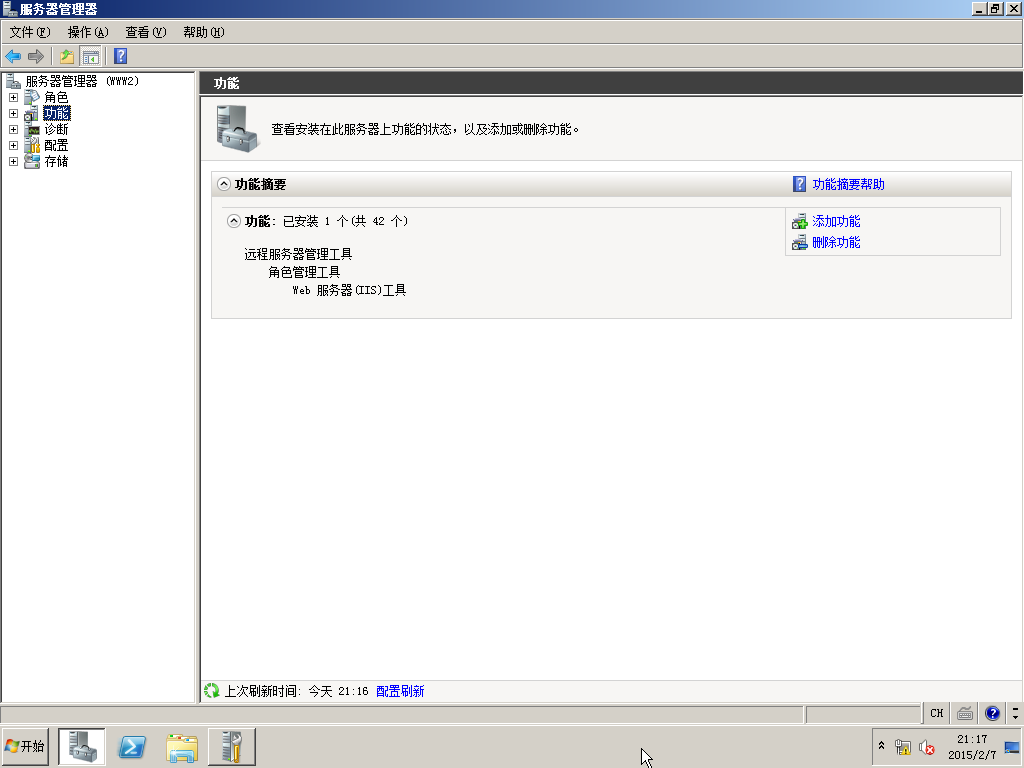Select the highlighted 功能 tree item

(x=57, y=114)
